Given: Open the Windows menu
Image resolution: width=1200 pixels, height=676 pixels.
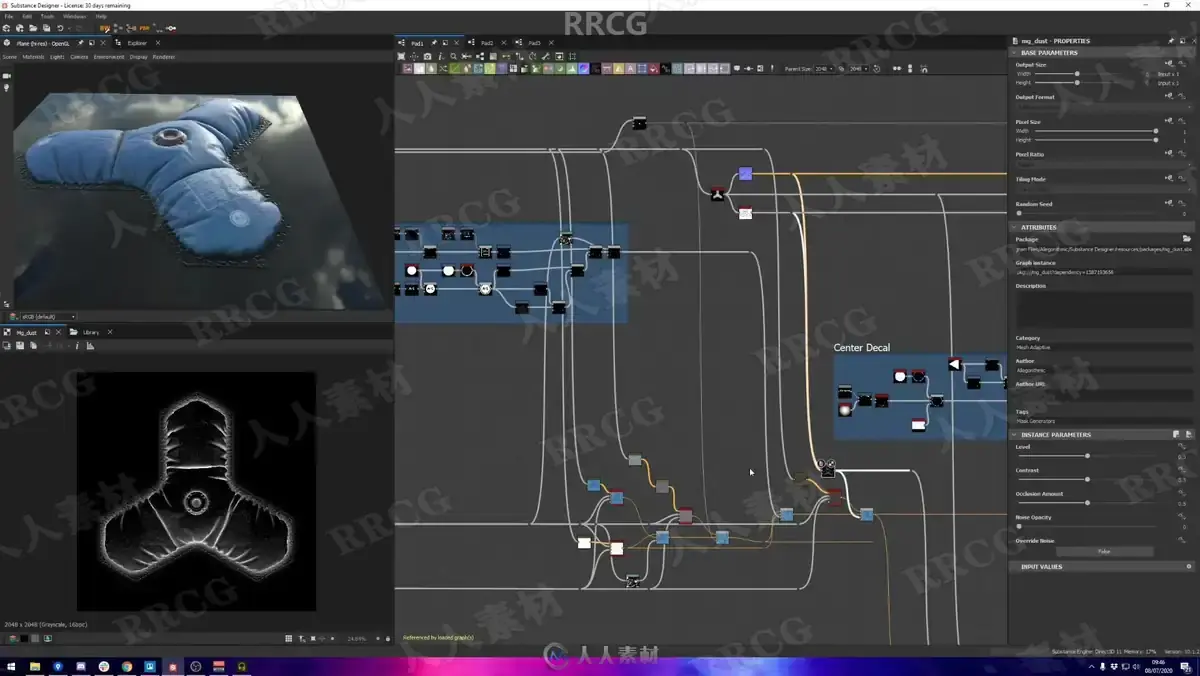Looking at the screenshot, I should click(x=74, y=17).
